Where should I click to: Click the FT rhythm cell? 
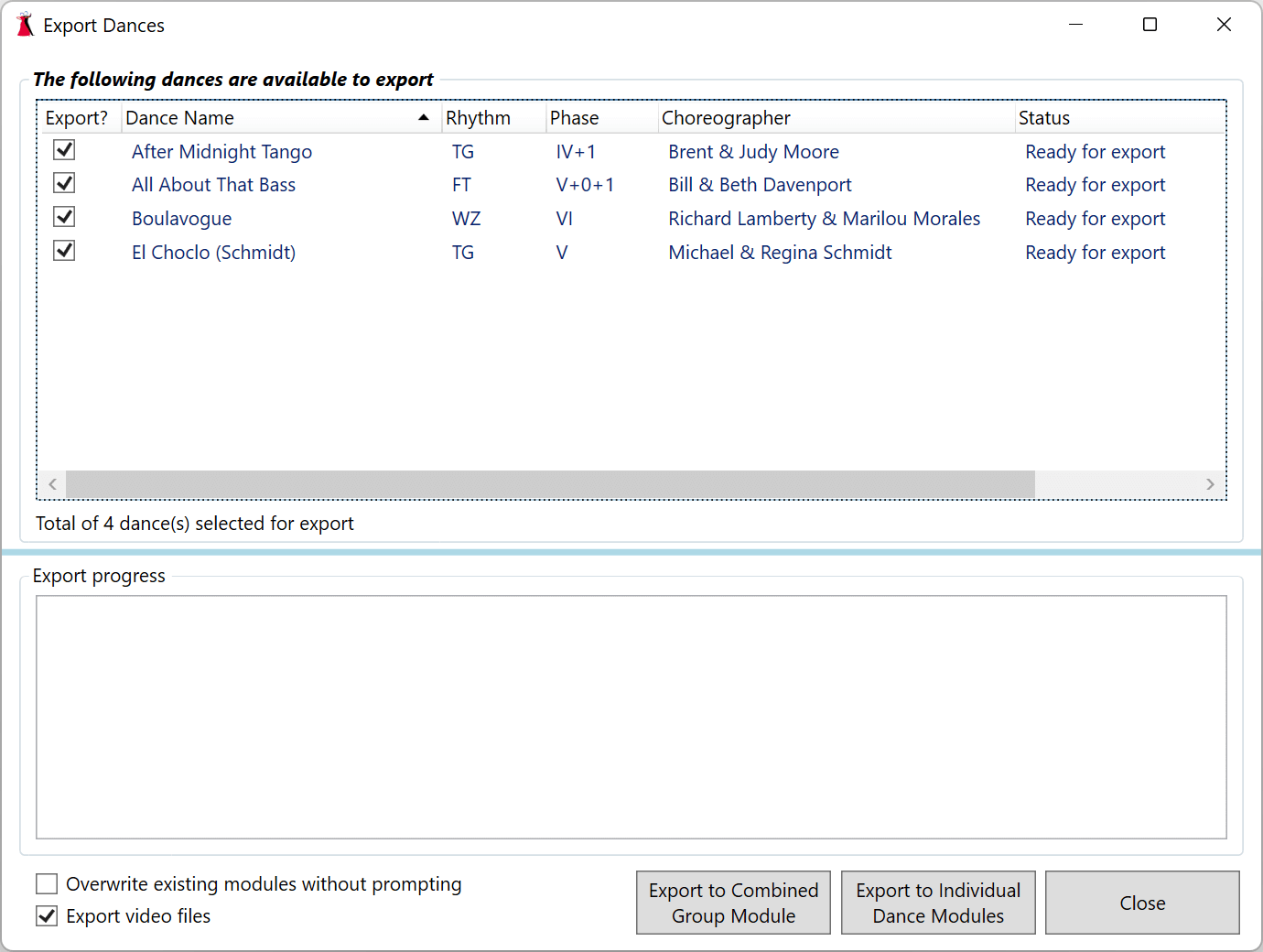pos(461,185)
